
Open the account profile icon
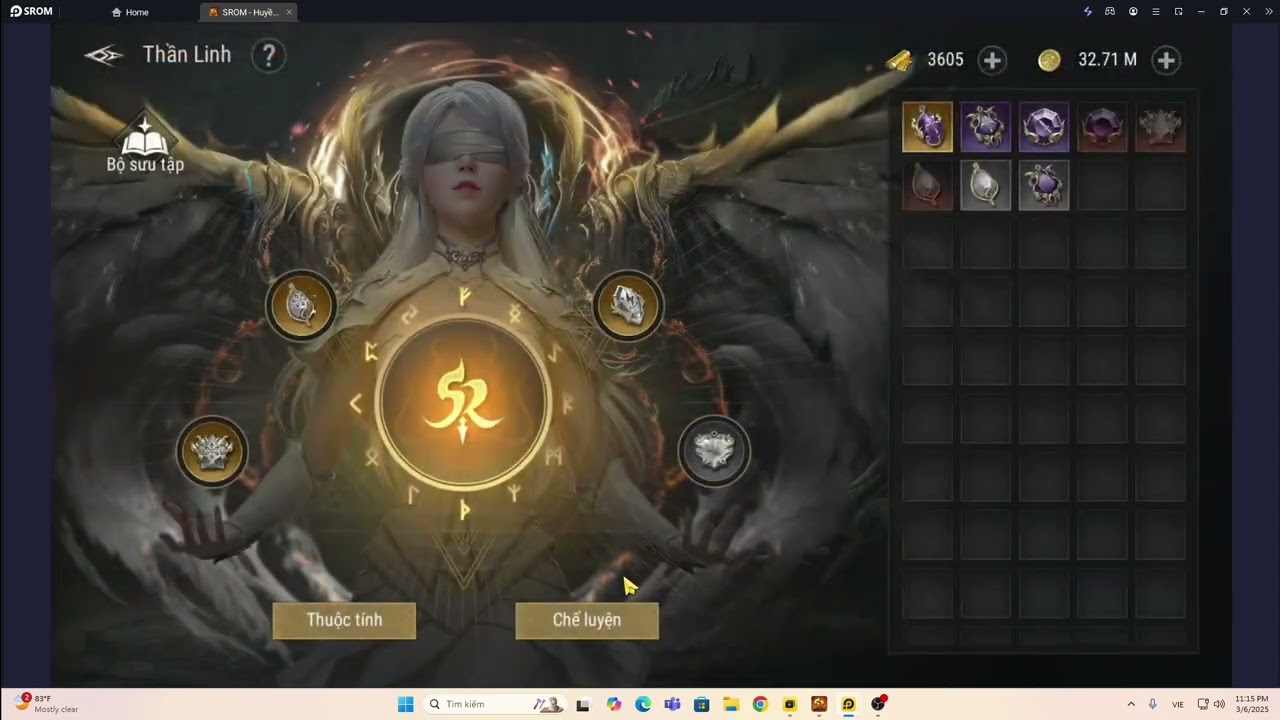tap(1133, 11)
